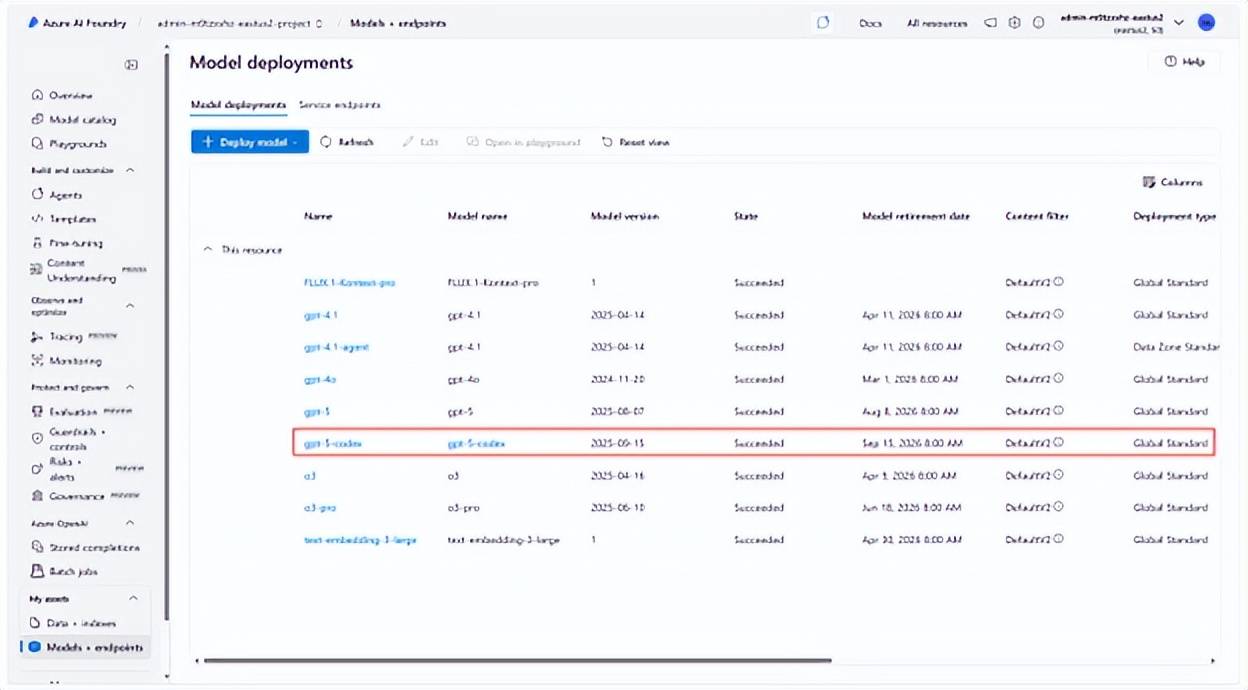The height and width of the screenshot is (690, 1248).
Task: Open Stored completions in the sidebar
Action: point(86,547)
